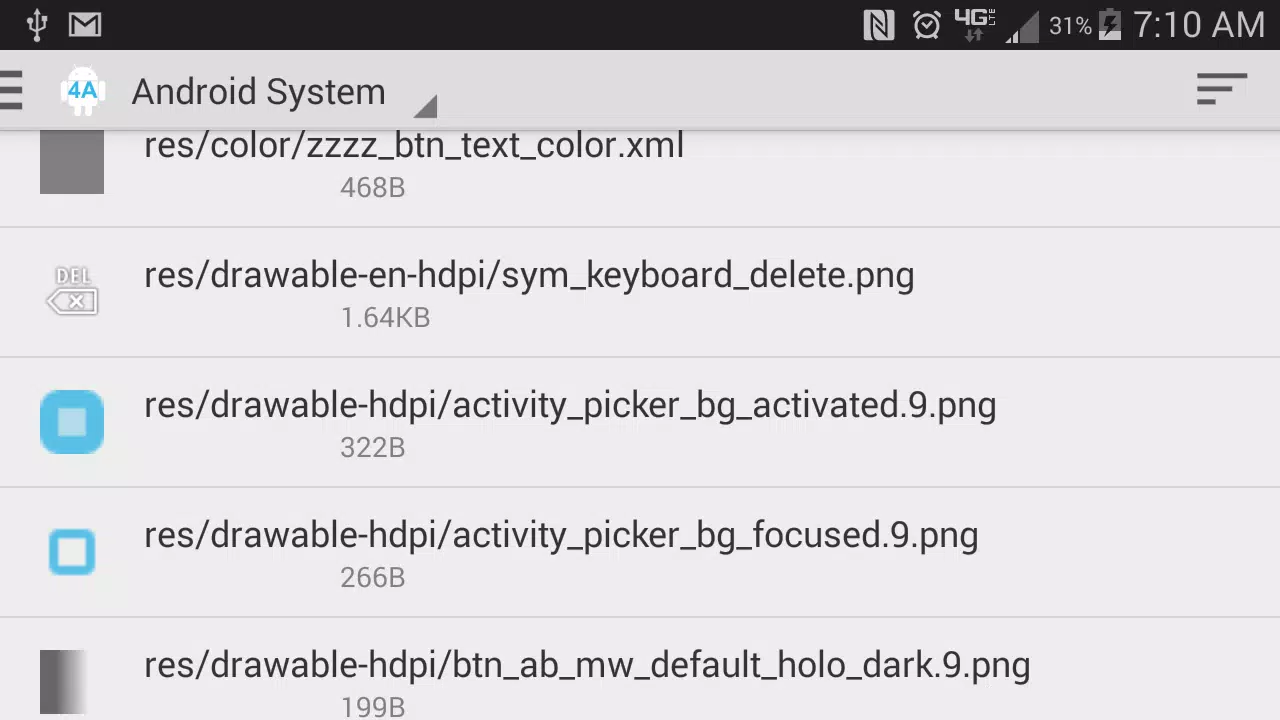Expand the Android System dropdown triangle
1280x720 pixels.
pos(425,106)
